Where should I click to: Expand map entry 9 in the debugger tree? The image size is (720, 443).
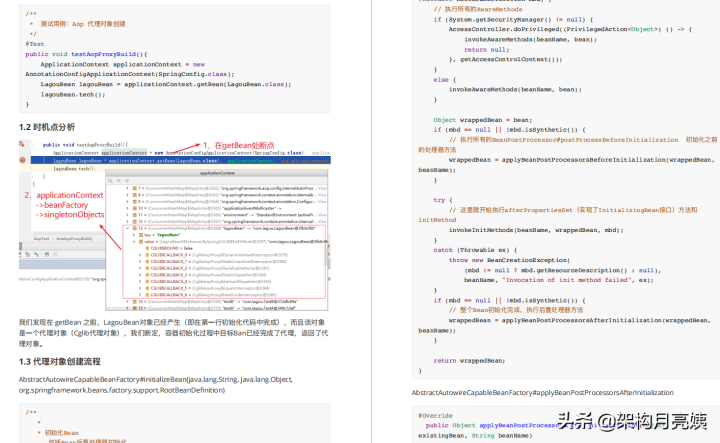point(127,202)
